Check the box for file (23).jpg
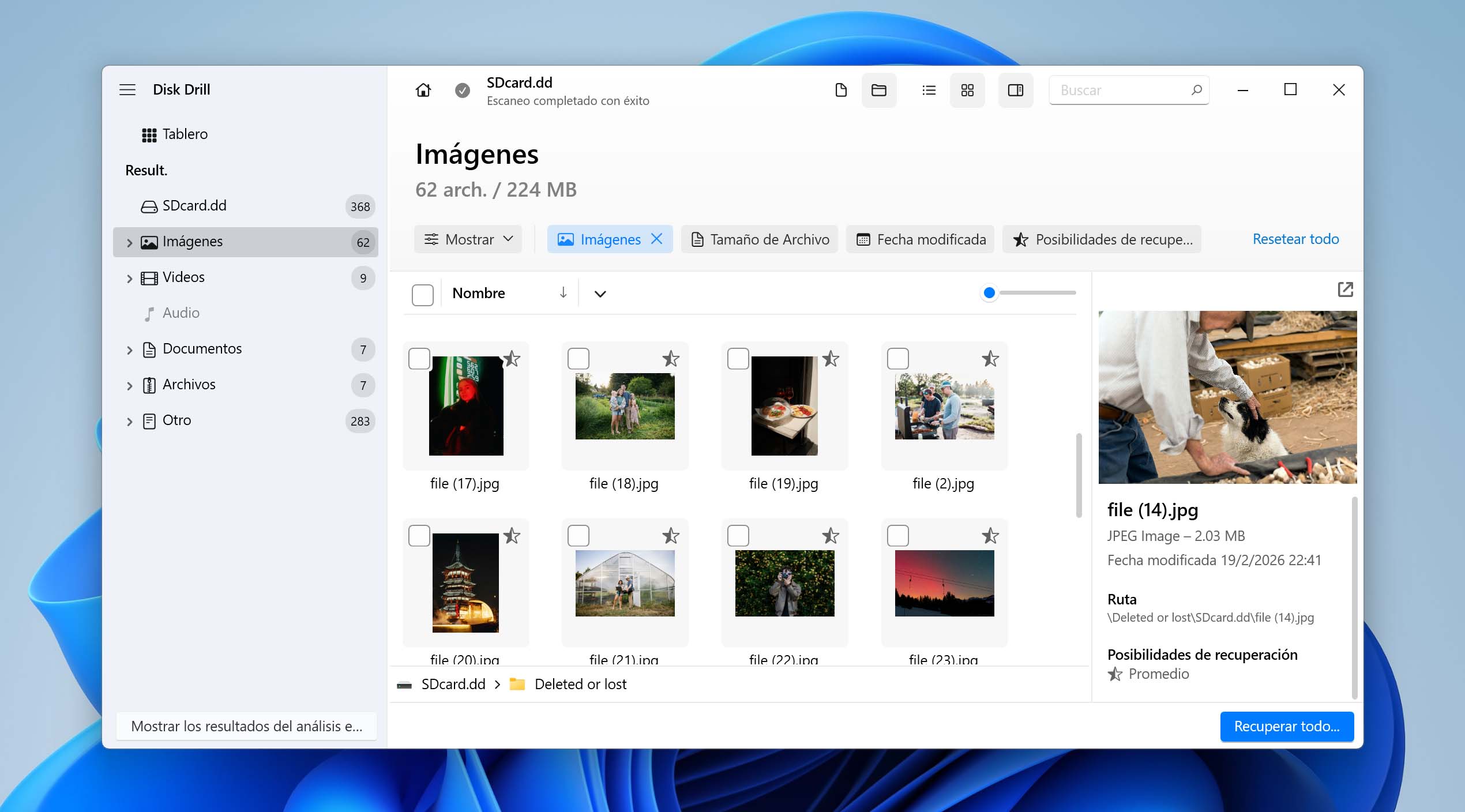1465x812 pixels. click(x=898, y=536)
